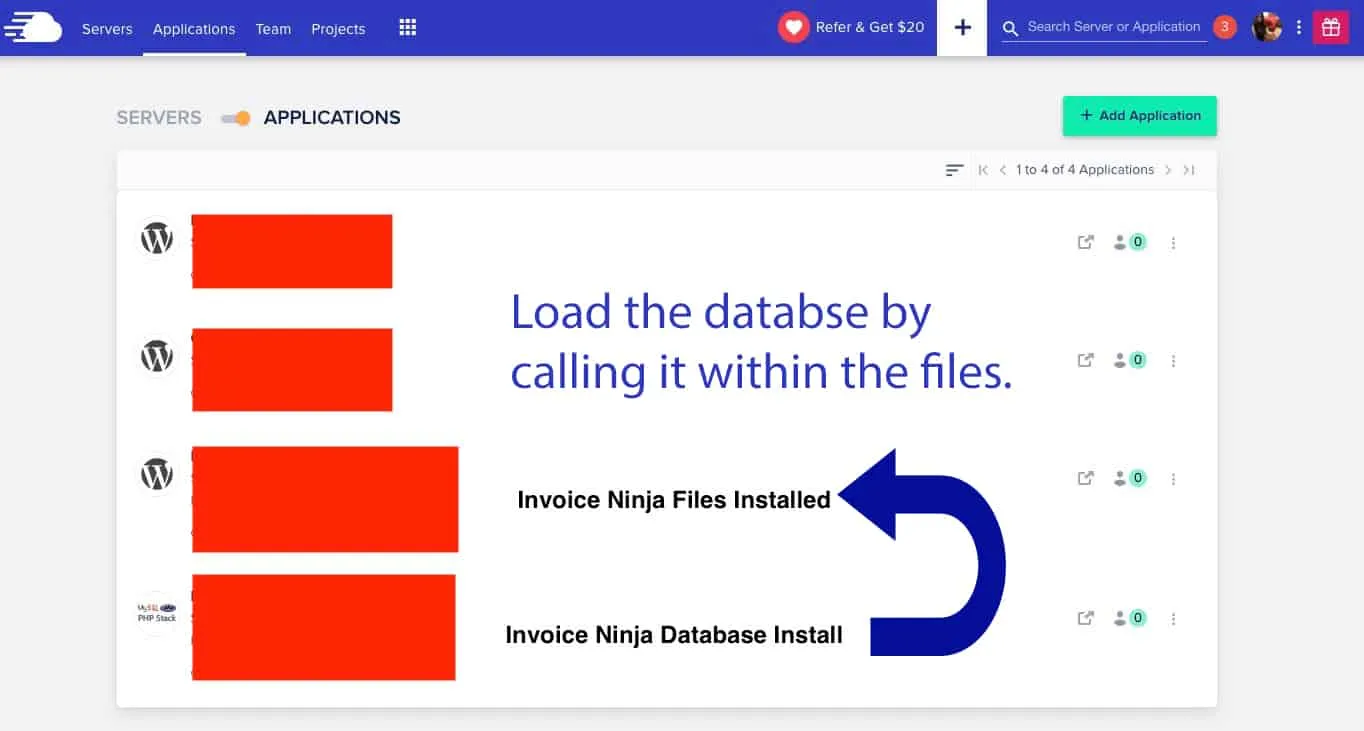This screenshot has height=731, width=1364.
Task: View team members of third WordPress app
Action: (1130, 478)
